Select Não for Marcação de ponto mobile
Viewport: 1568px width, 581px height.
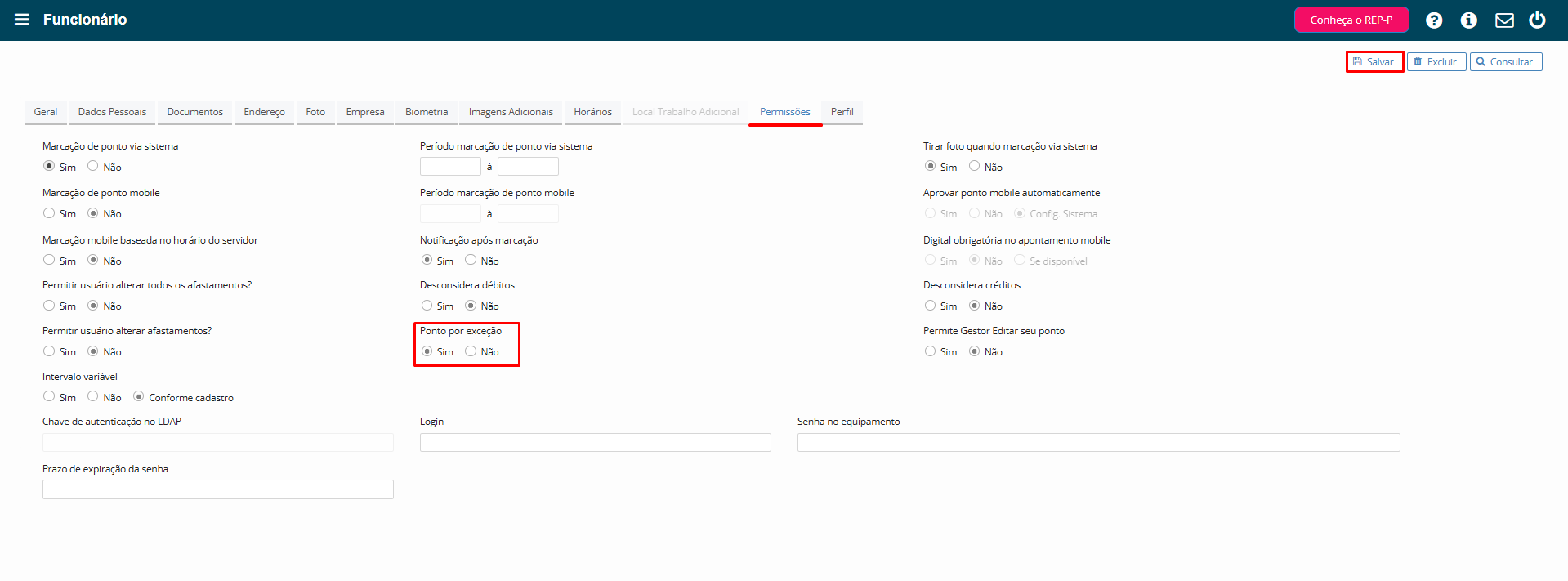[93, 213]
